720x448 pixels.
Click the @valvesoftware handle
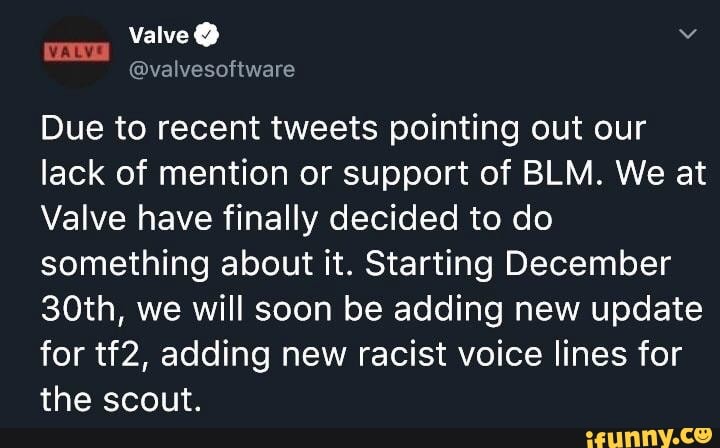tap(212, 69)
